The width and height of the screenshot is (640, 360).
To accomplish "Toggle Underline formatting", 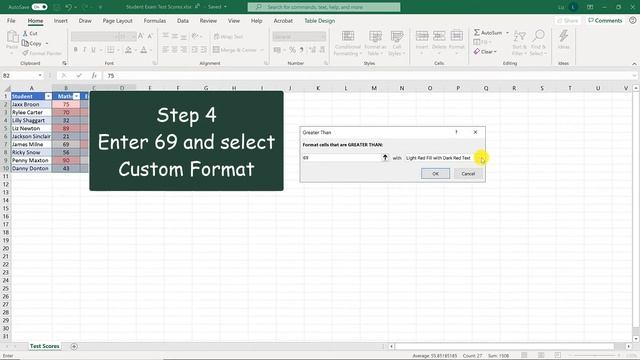I will click(93, 50).
